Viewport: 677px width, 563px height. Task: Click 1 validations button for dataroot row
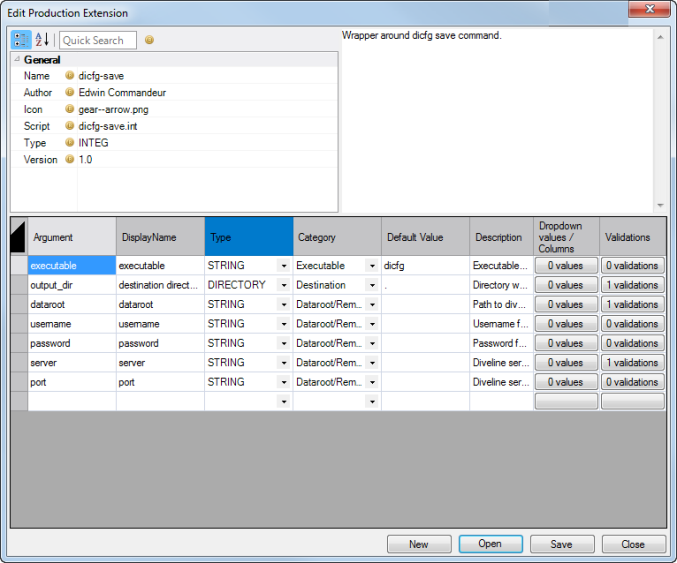pyautogui.click(x=633, y=304)
